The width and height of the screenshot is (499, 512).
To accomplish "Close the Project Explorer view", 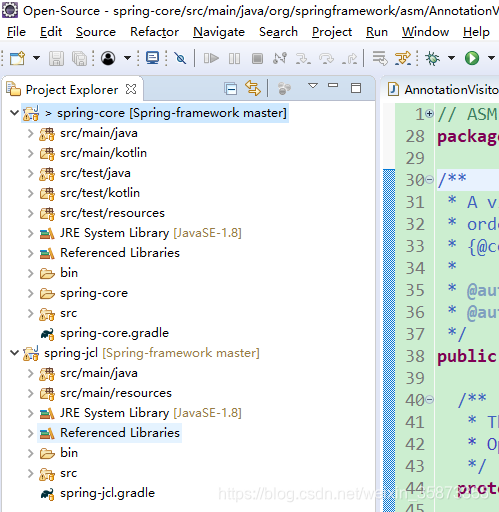I will [x=131, y=89].
